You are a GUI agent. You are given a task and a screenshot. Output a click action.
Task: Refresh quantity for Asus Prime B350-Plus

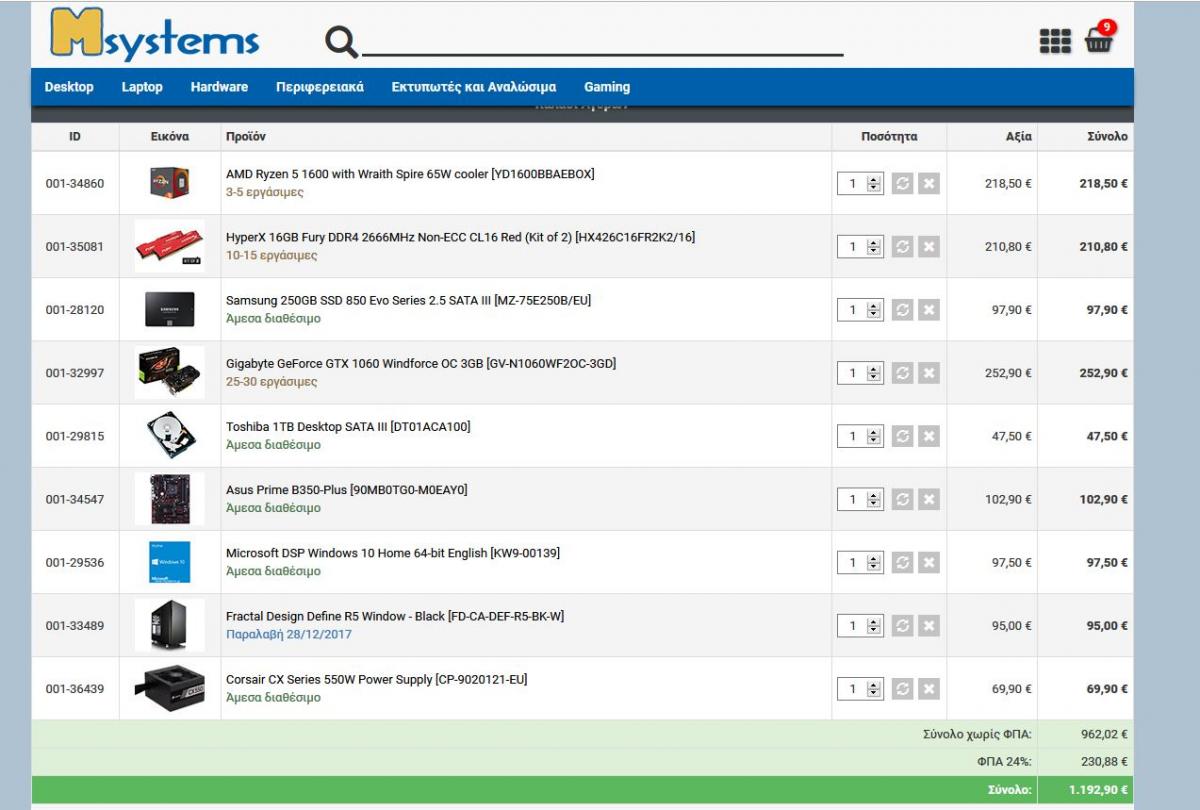click(902, 499)
